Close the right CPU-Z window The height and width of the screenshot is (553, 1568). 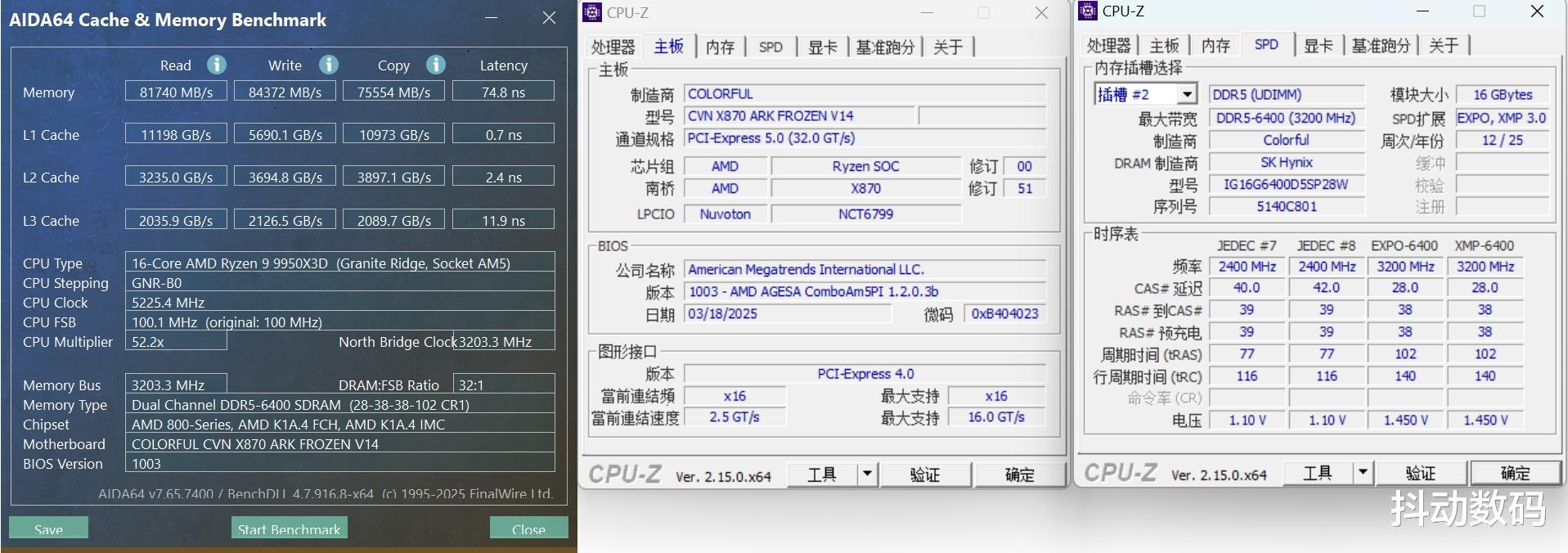coord(1537,11)
